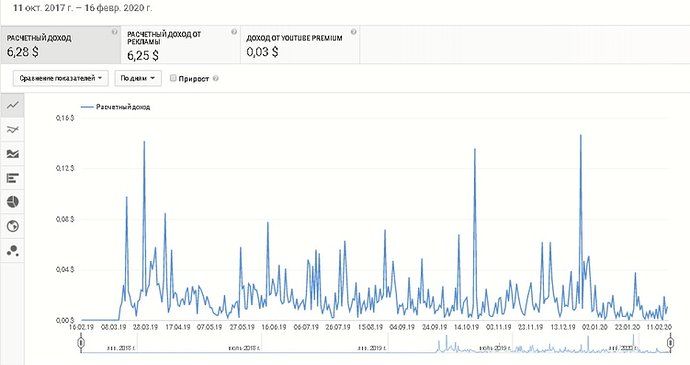Viewport: 690px width, 365px height.
Task: Click the Расчетный доход chart legend entry
Action: (x=116, y=107)
